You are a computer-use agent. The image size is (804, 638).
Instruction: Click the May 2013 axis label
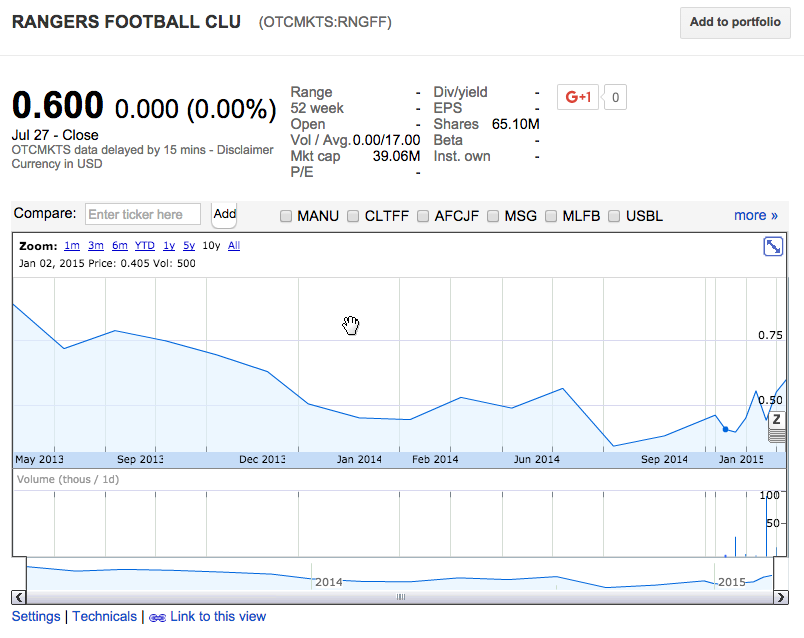pos(39,460)
